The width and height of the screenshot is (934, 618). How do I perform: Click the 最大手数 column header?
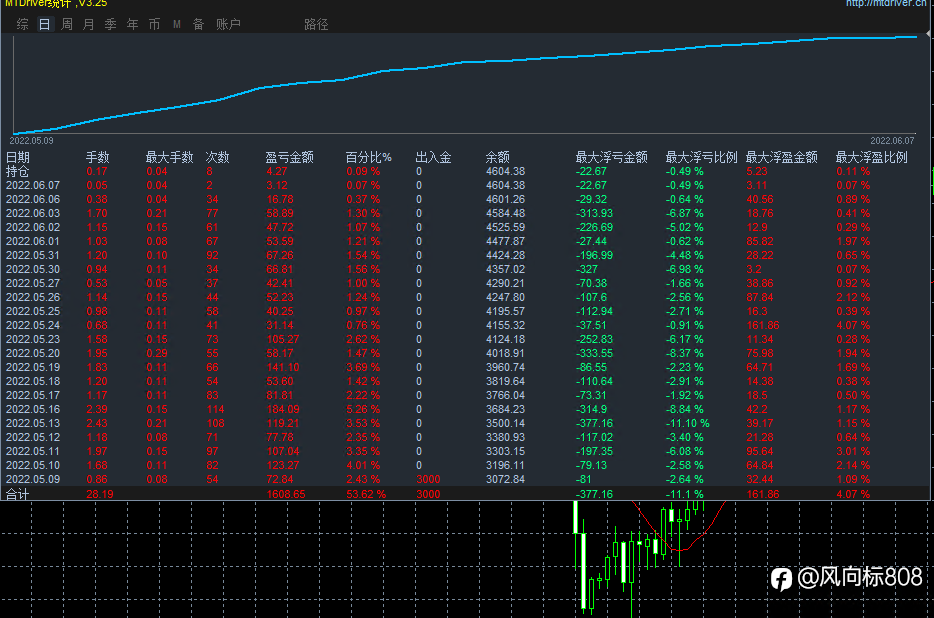pyautogui.click(x=170, y=157)
